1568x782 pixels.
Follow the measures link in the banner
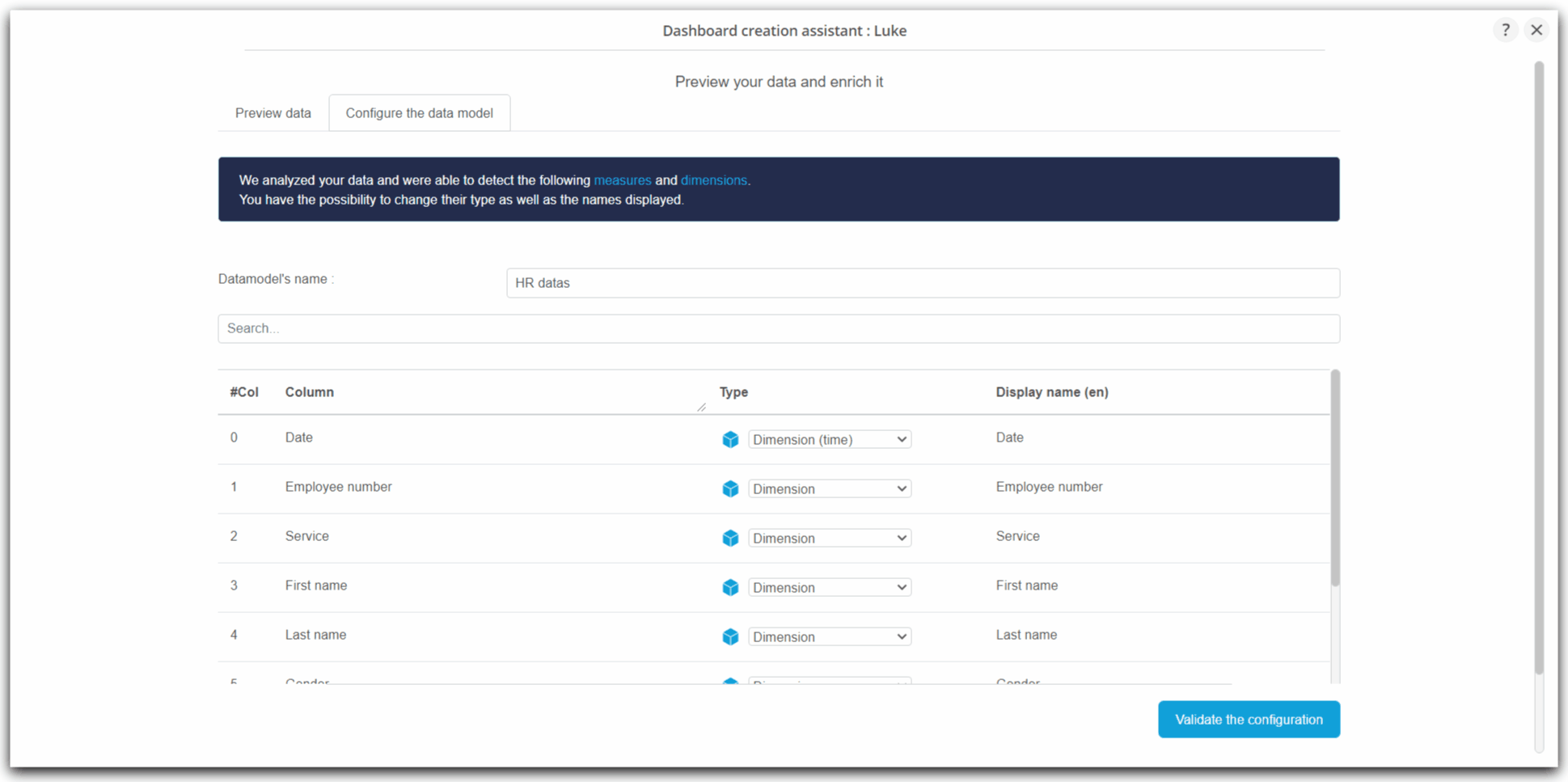coord(622,180)
